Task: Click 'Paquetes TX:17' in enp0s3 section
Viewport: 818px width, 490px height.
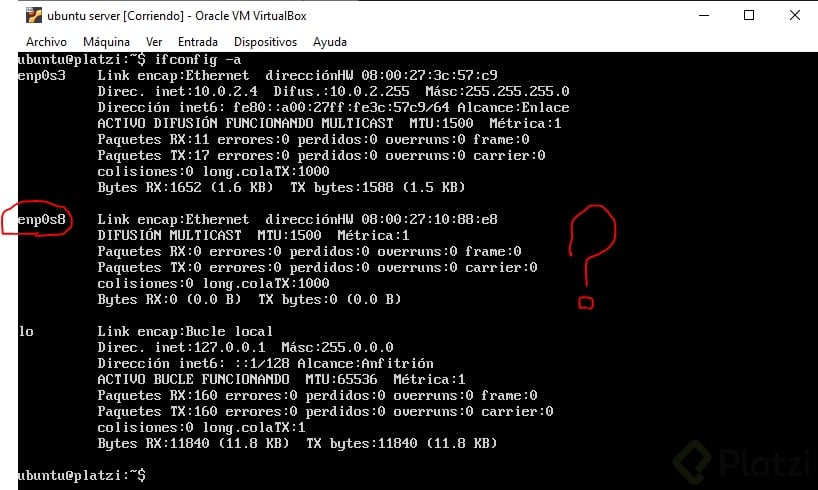Action: [153, 156]
